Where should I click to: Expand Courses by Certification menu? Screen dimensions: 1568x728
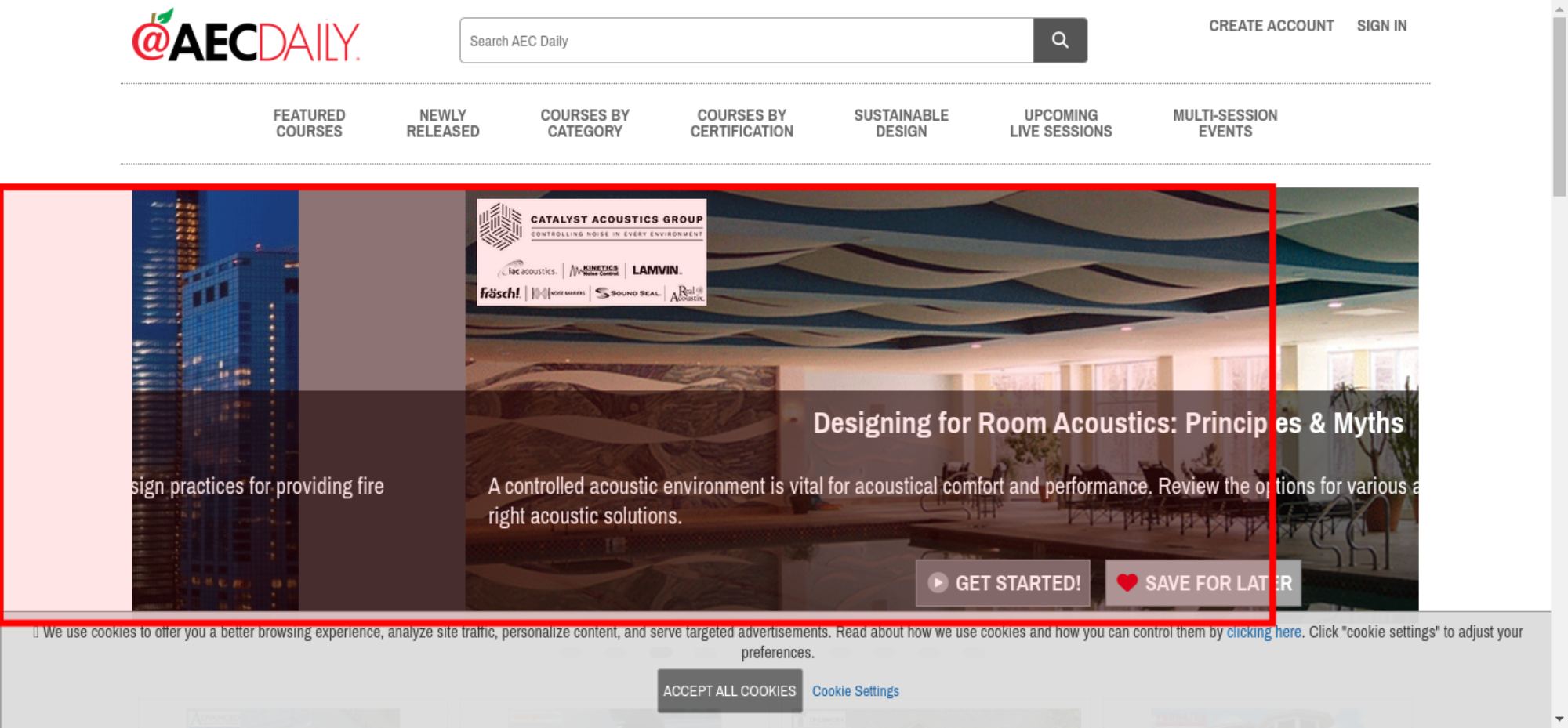[x=742, y=124]
